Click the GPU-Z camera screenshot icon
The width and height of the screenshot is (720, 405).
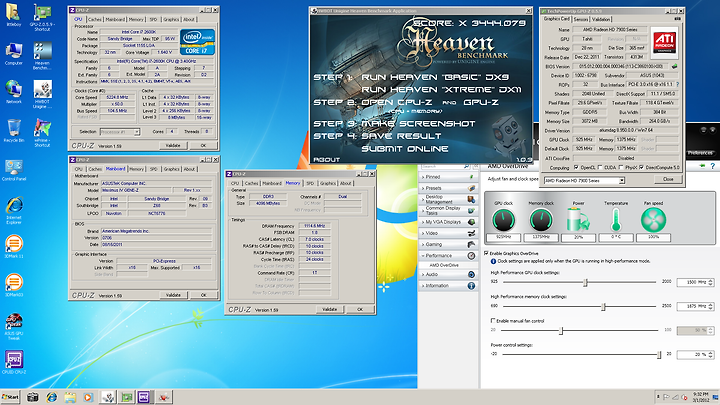pyautogui.click(x=677, y=19)
